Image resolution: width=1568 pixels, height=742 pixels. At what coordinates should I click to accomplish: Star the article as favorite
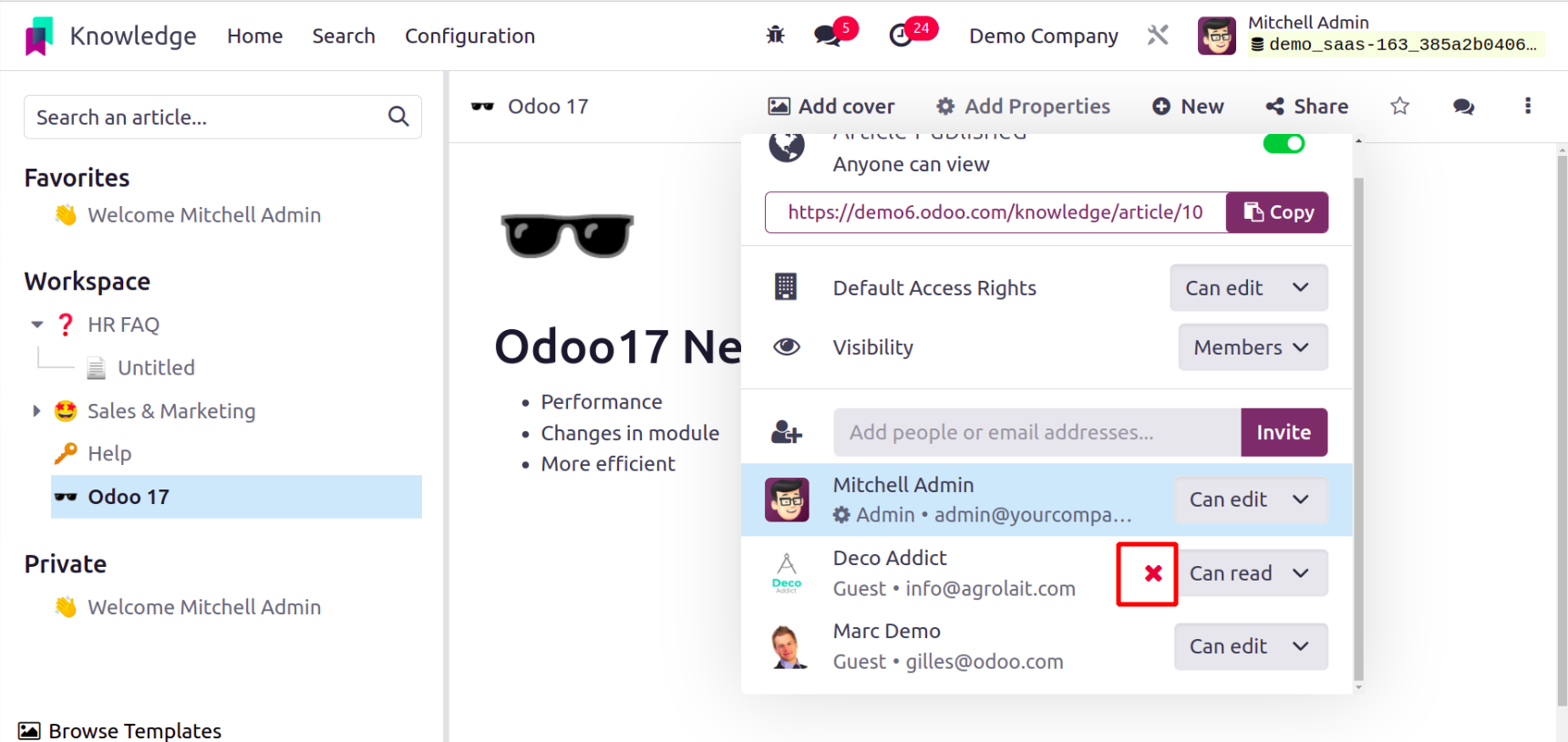(1400, 107)
